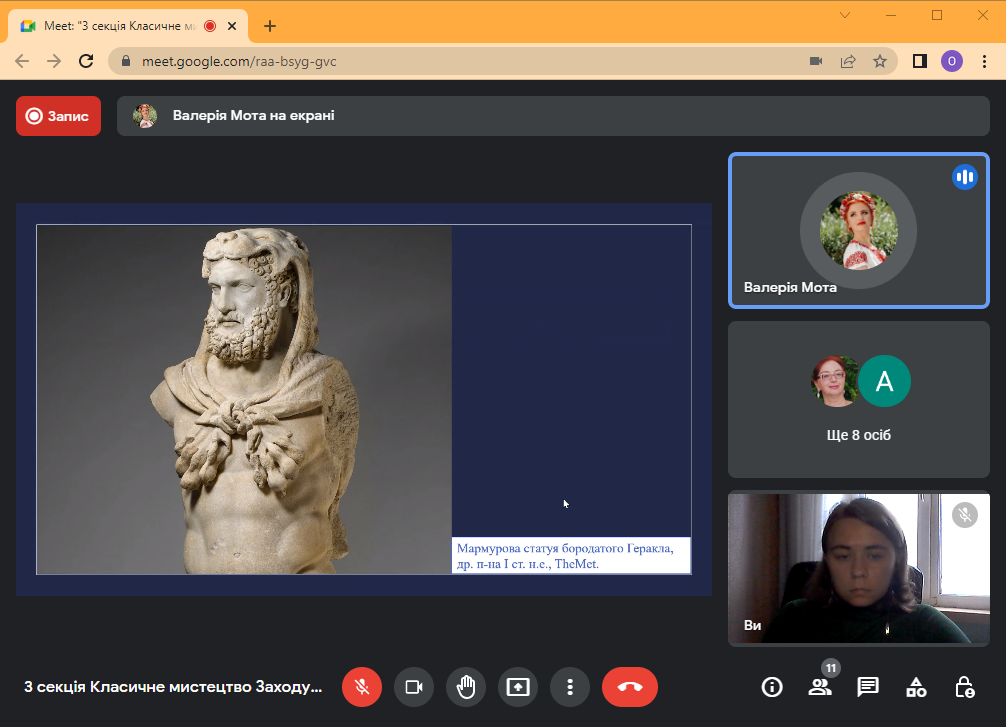Viewport: 1006px width, 727px height.
Task: Select Валерія Мота participant tile
Action: [859, 231]
